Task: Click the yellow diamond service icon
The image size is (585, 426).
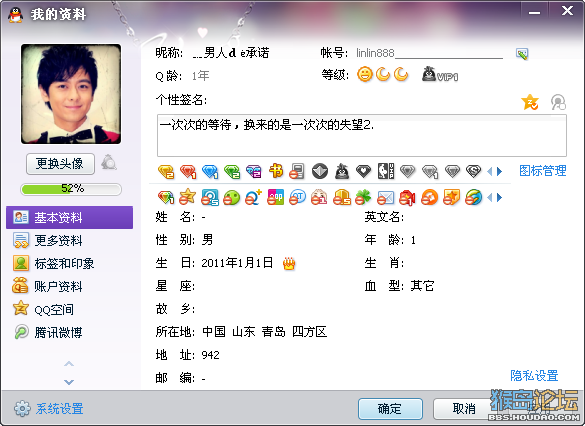Action: 166,171
